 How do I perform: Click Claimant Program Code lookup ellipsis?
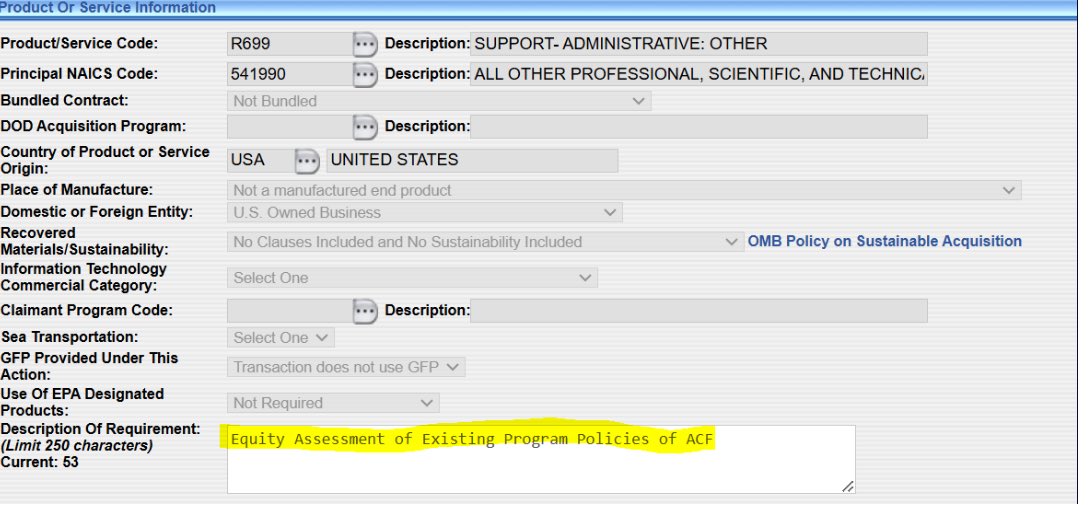[365, 311]
